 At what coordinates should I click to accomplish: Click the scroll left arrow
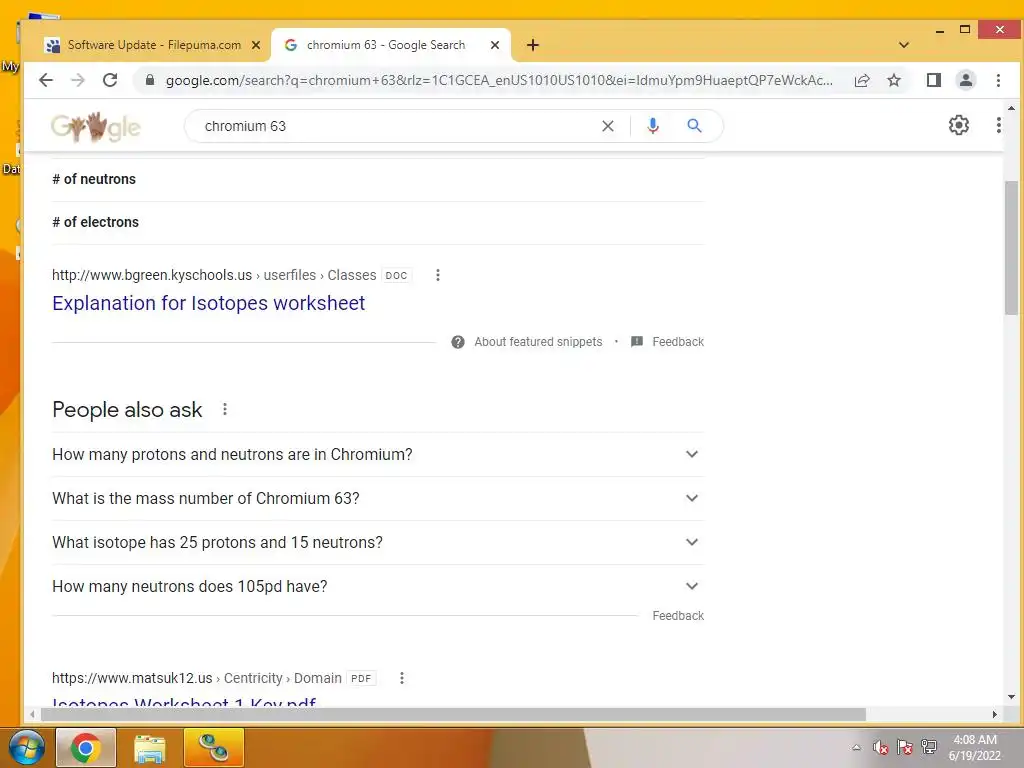click(32, 715)
